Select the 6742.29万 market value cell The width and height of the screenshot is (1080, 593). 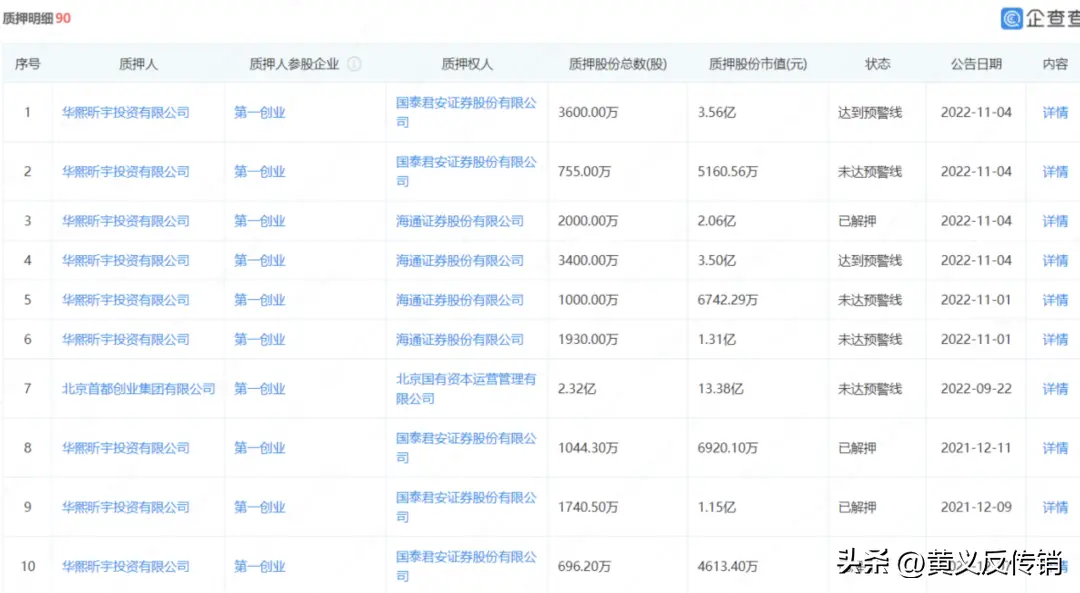[x=727, y=300]
